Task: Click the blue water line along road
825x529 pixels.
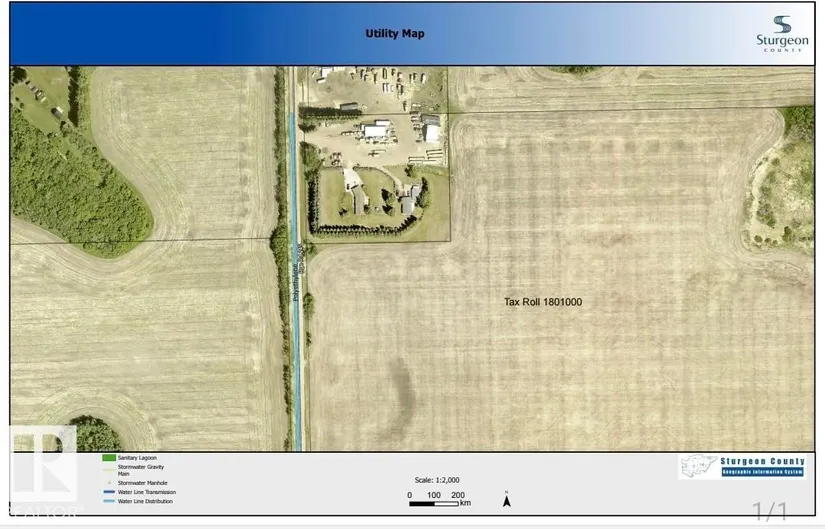Action: point(295,350)
